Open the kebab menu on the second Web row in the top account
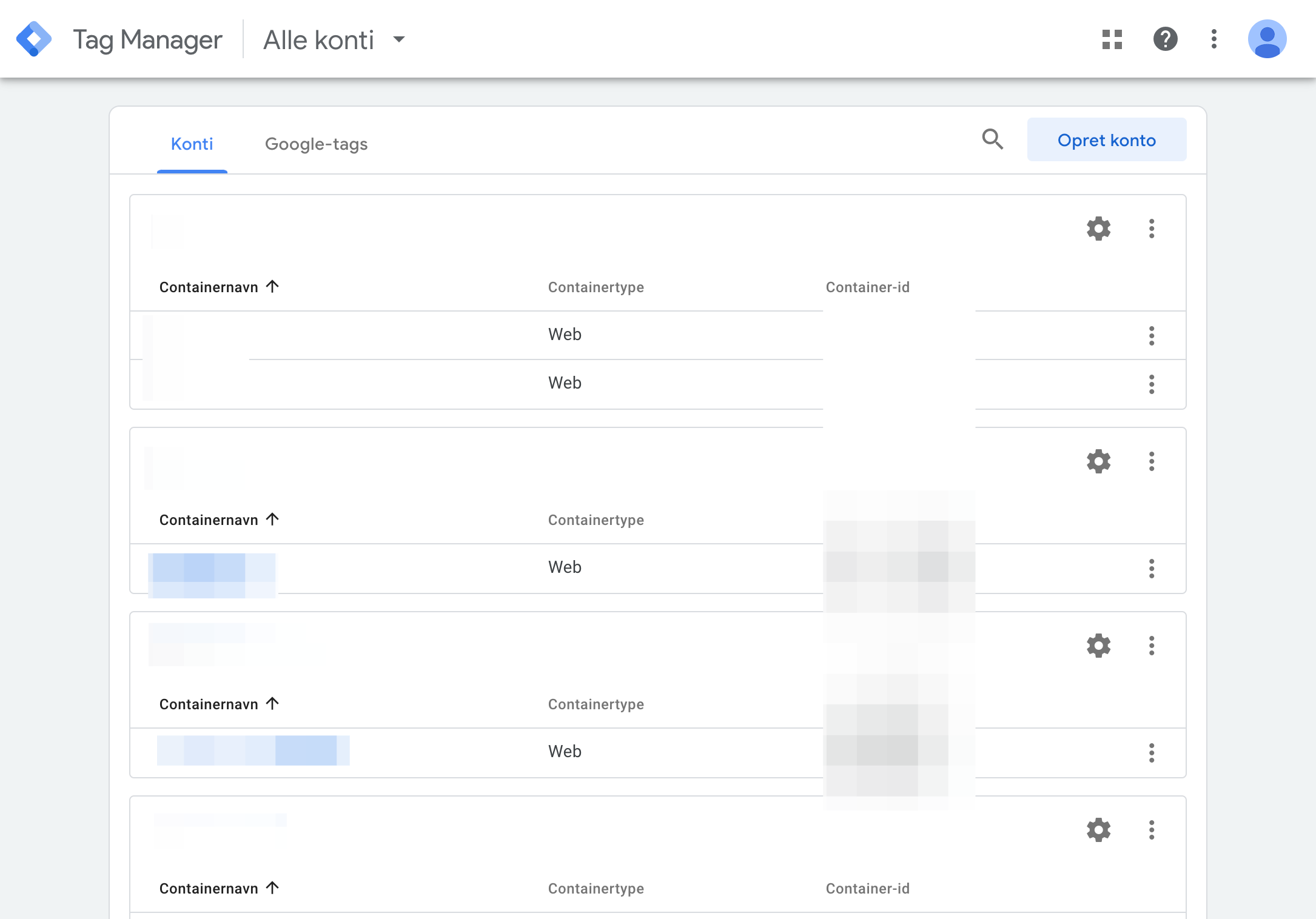 click(1152, 384)
